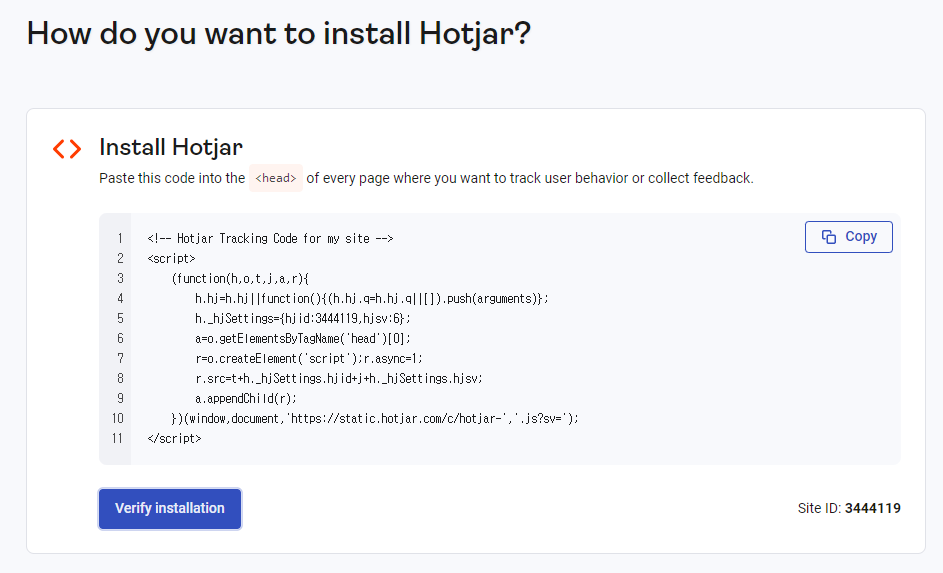Click the Install Hotjar heading
Screen dimensions: 943x573
coord(171,147)
